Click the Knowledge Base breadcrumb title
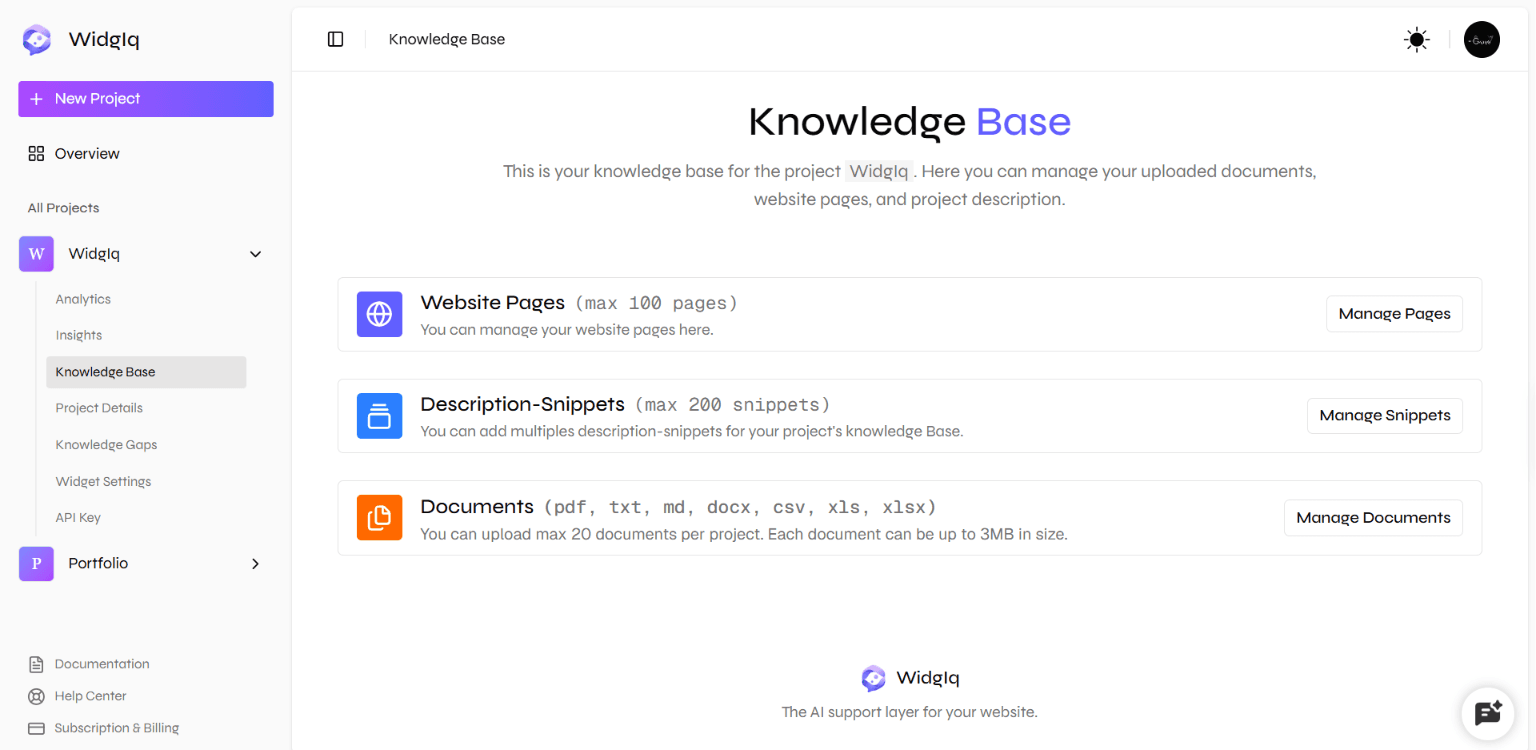 (x=447, y=39)
